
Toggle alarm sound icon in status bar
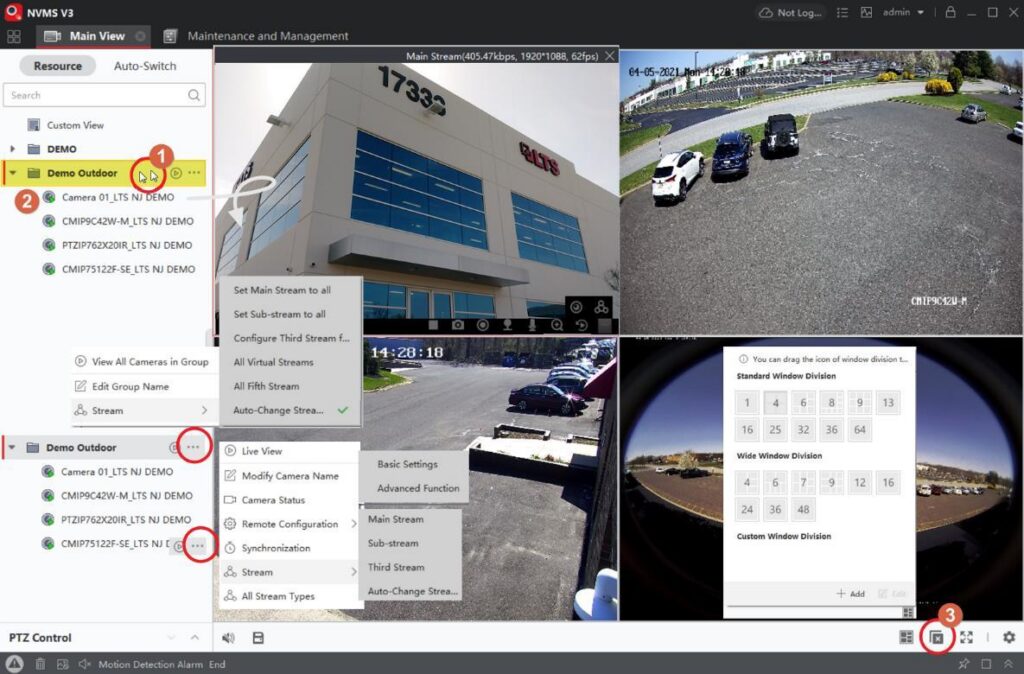(x=84, y=664)
